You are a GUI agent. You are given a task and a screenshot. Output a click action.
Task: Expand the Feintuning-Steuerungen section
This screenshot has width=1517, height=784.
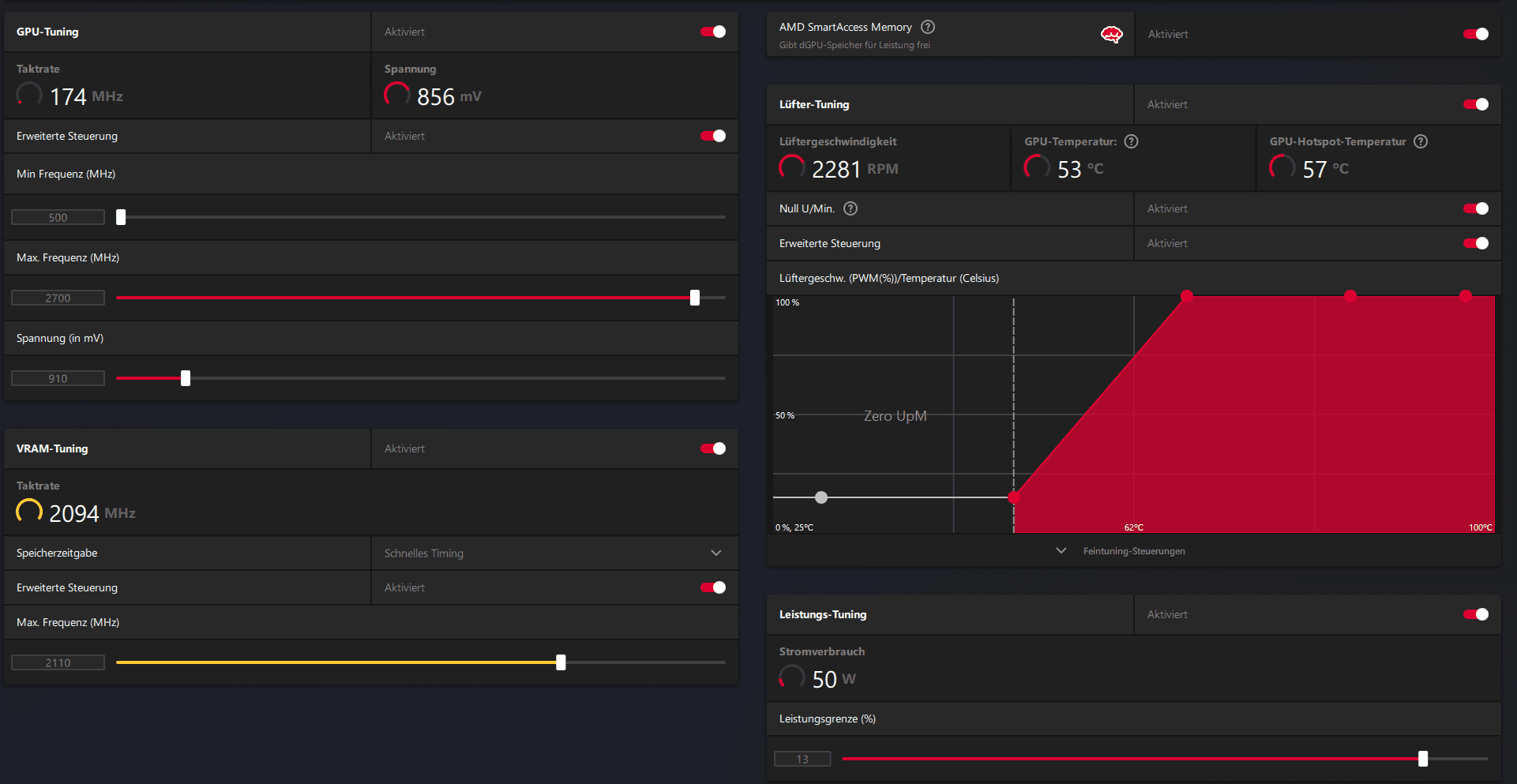coord(1122,551)
